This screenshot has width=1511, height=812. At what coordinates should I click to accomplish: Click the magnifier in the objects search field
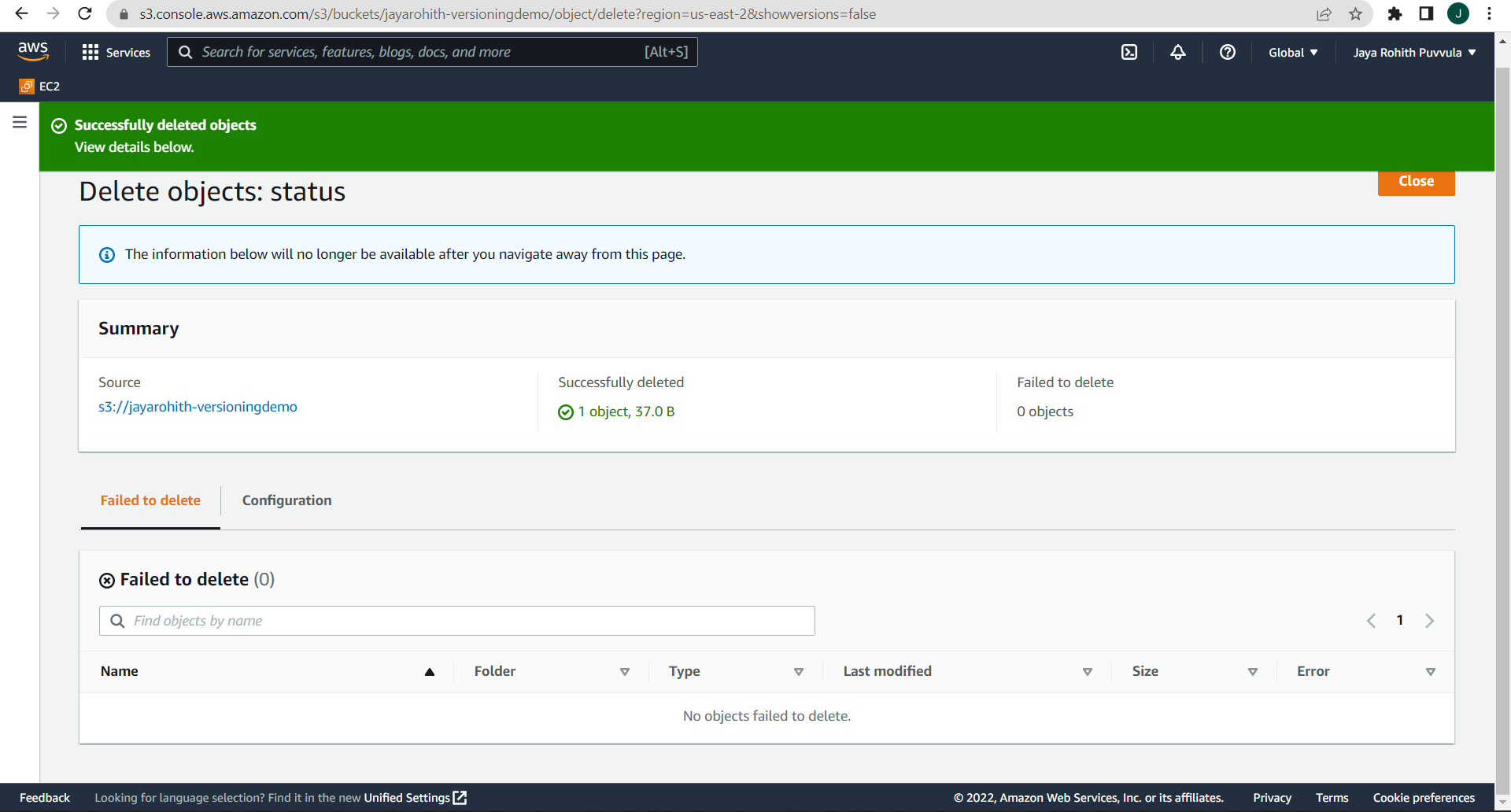pyautogui.click(x=117, y=621)
